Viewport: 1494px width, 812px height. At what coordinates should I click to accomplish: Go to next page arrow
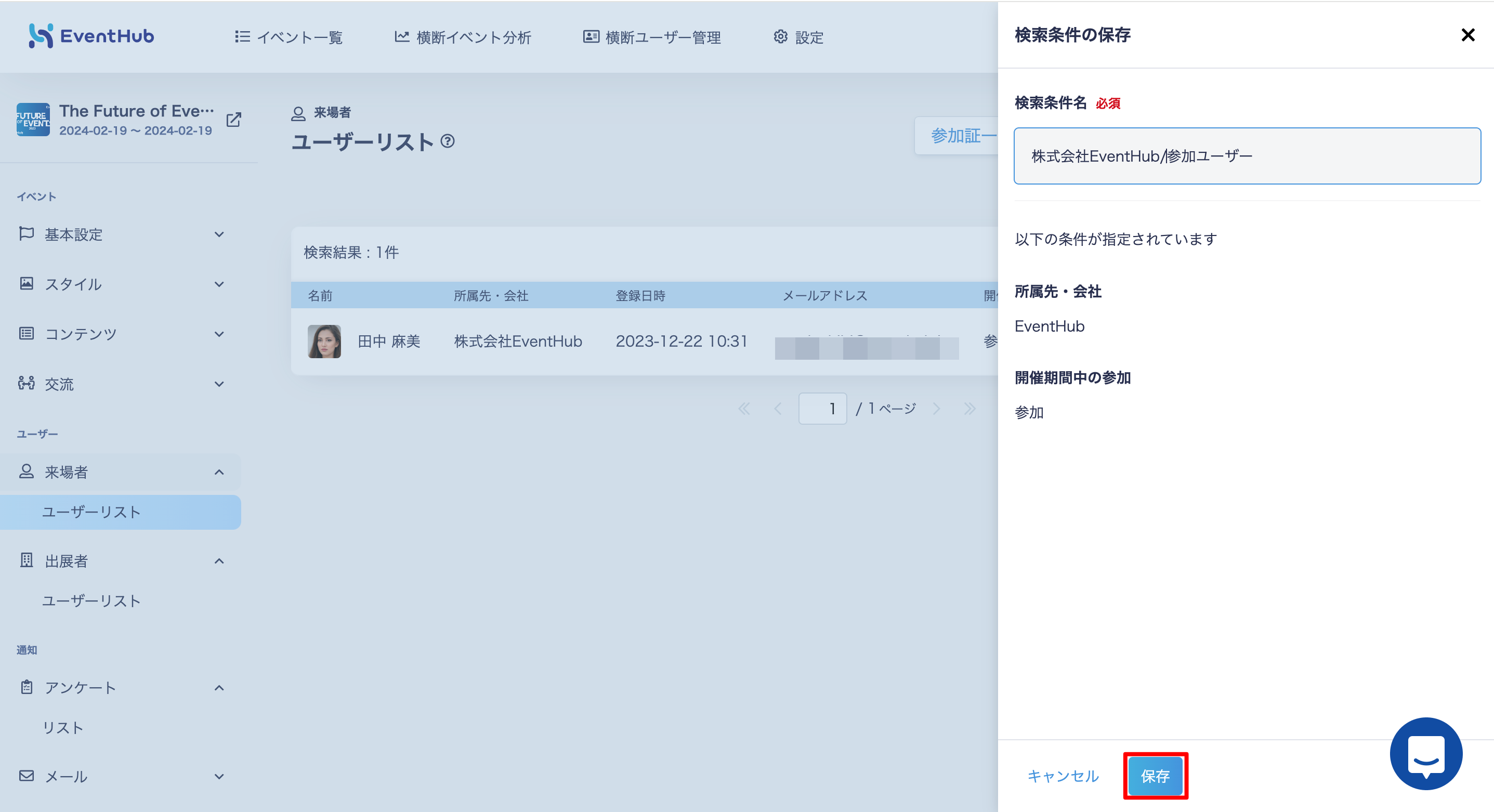(937, 409)
